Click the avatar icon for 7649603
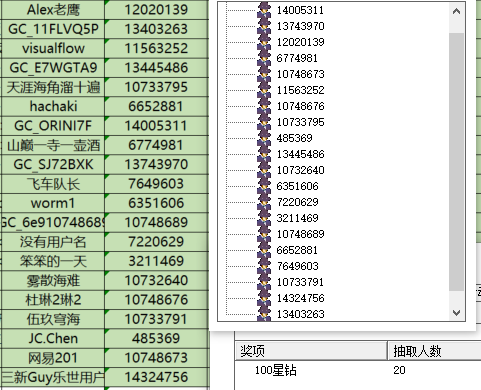The width and height of the screenshot is (481, 390). click(x=264, y=266)
